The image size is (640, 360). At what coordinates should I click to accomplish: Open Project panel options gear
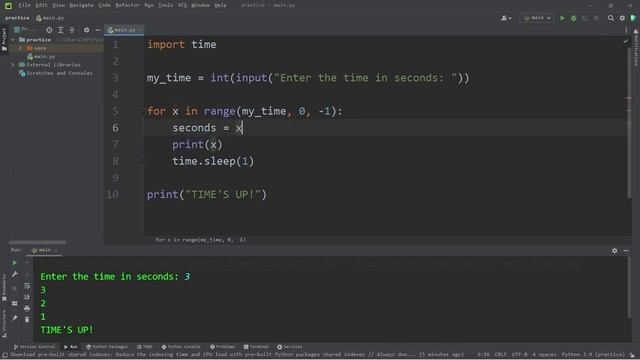pos(86,30)
